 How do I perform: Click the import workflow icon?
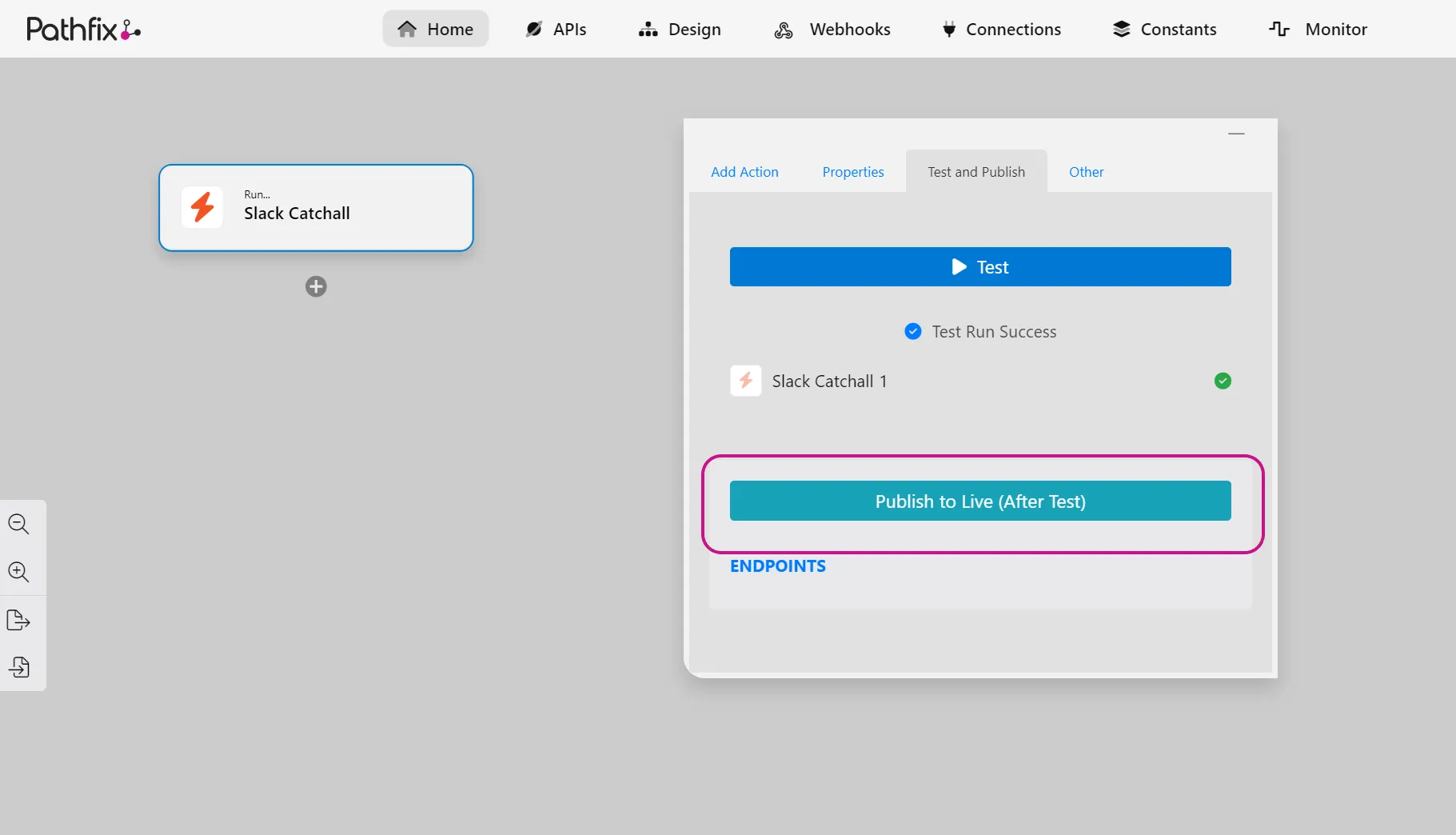coord(19,667)
